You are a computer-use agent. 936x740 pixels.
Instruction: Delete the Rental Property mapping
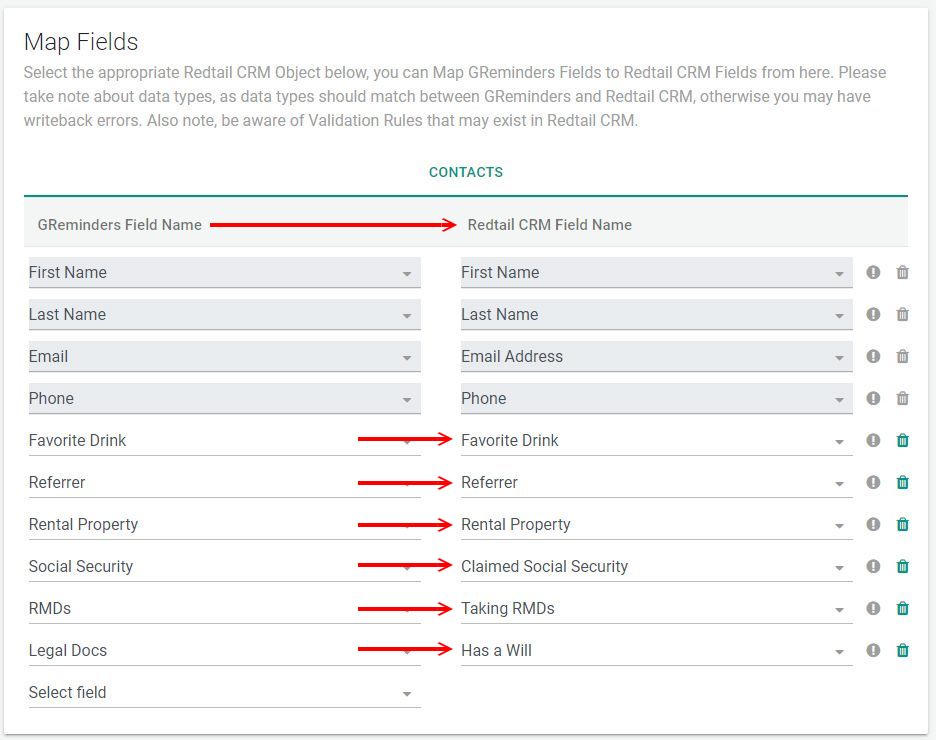point(903,524)
